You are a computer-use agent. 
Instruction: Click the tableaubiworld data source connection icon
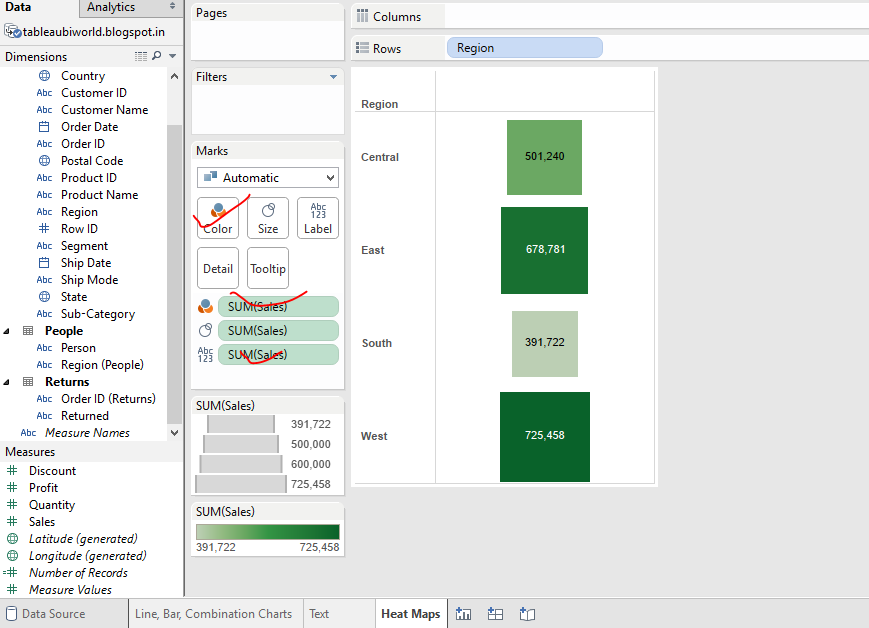tap(10, 31)
